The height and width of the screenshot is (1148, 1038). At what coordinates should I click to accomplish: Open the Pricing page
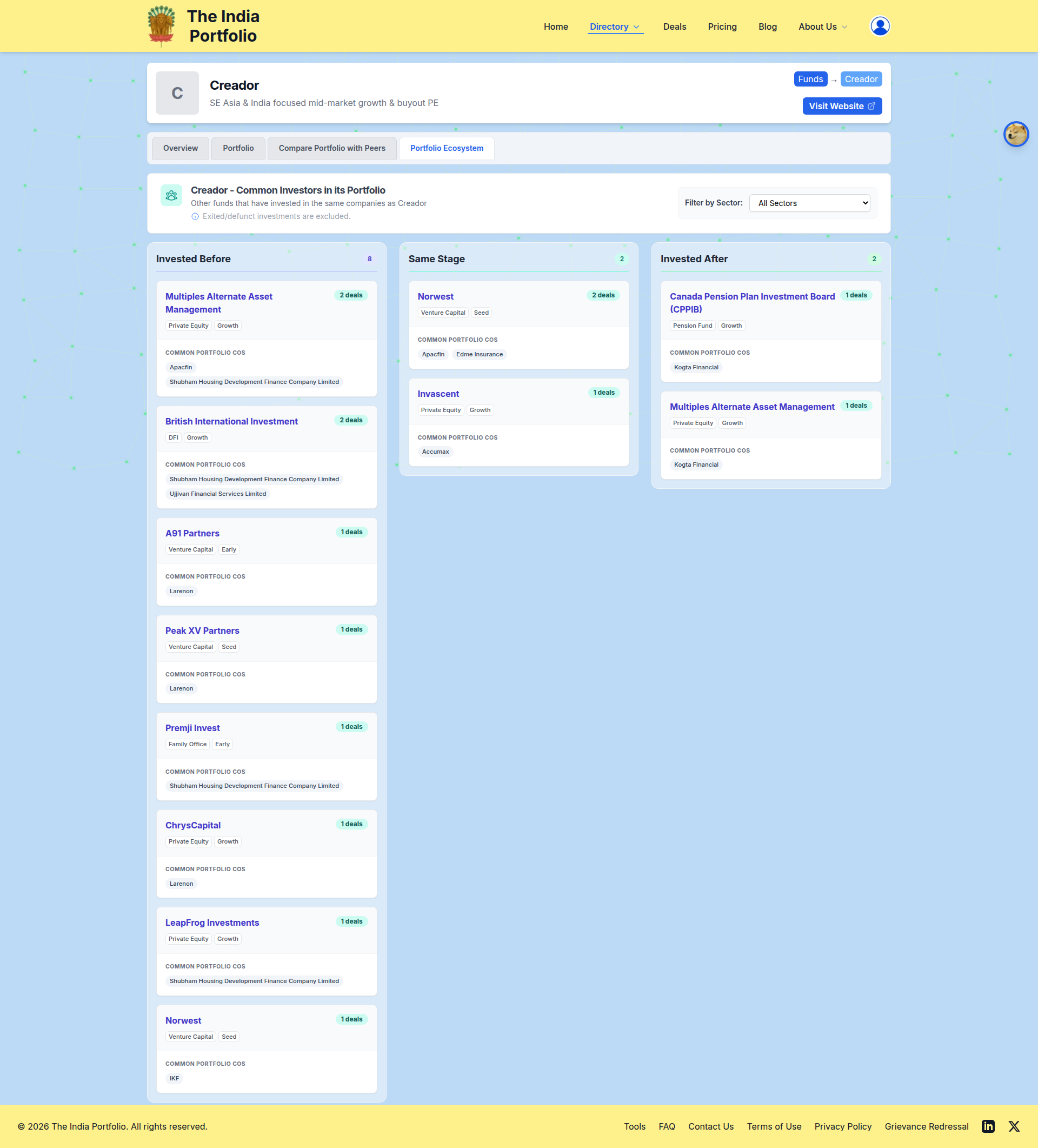(x=722, y=26)
